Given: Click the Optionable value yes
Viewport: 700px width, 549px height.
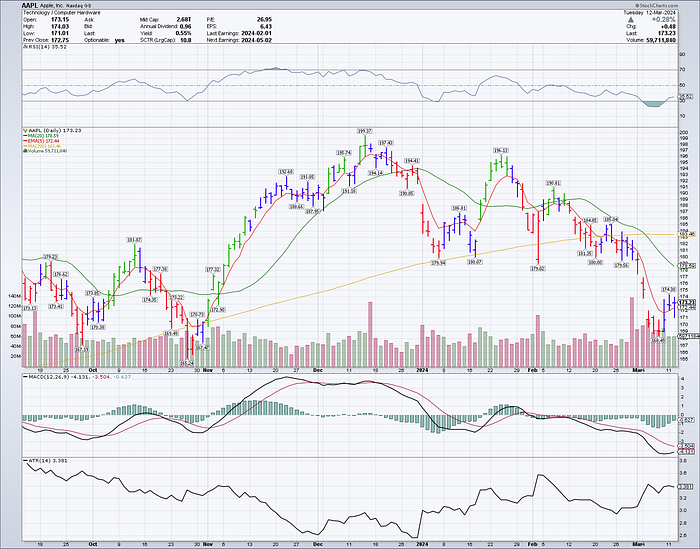Looking at the screenshot, I should point(120,40).
